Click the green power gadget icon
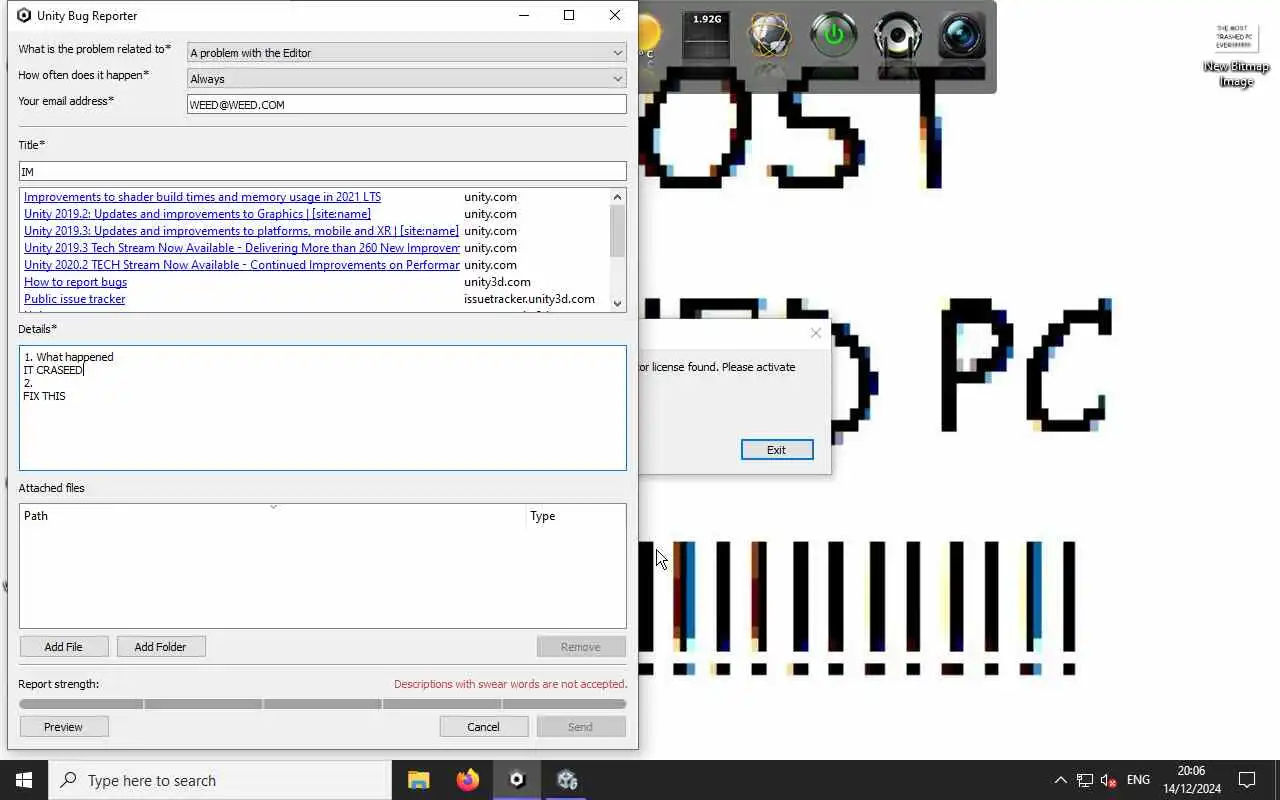The image size is (1280, 800). [833, 36]
